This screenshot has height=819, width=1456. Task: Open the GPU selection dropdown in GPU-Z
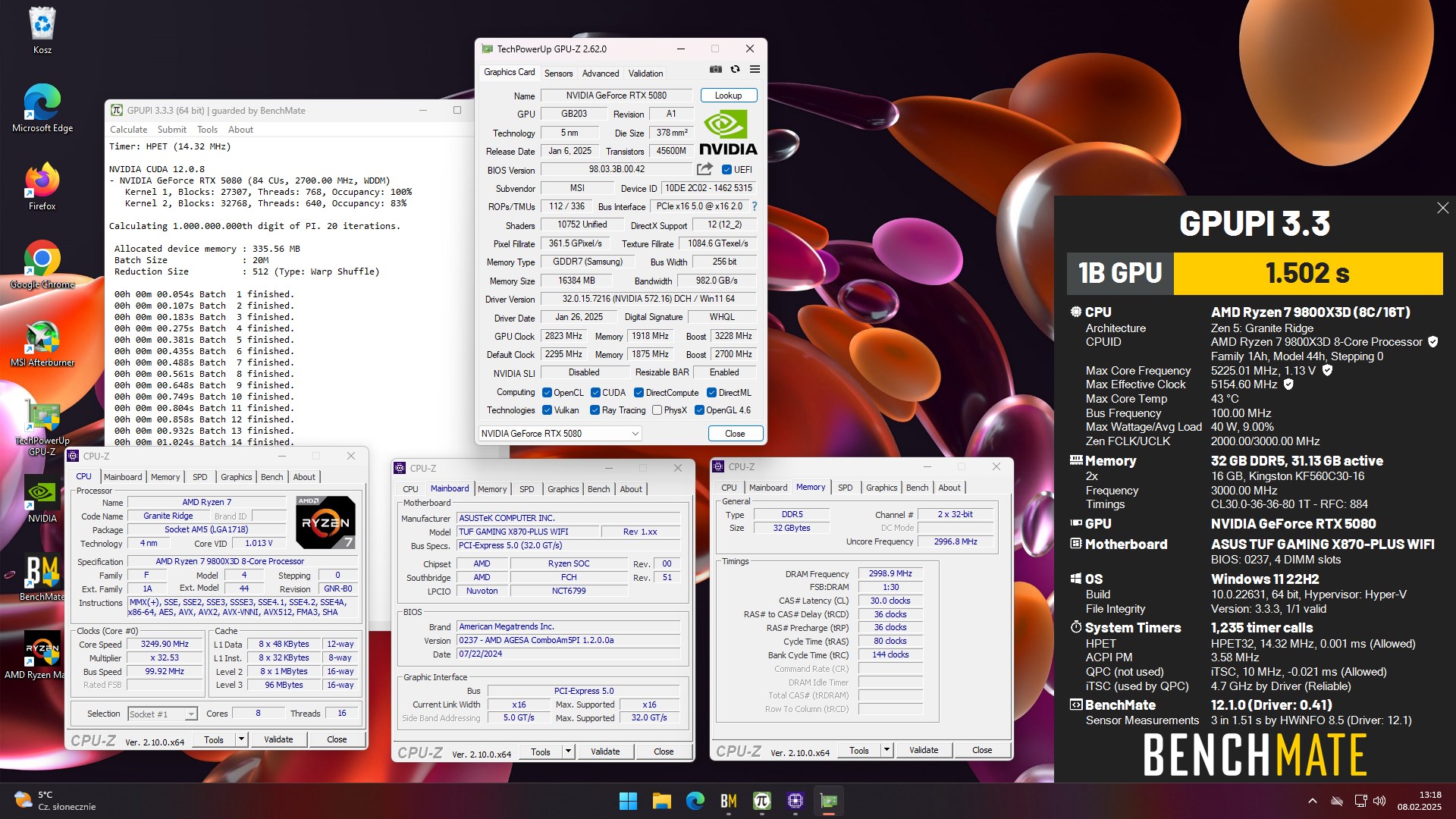560,434
